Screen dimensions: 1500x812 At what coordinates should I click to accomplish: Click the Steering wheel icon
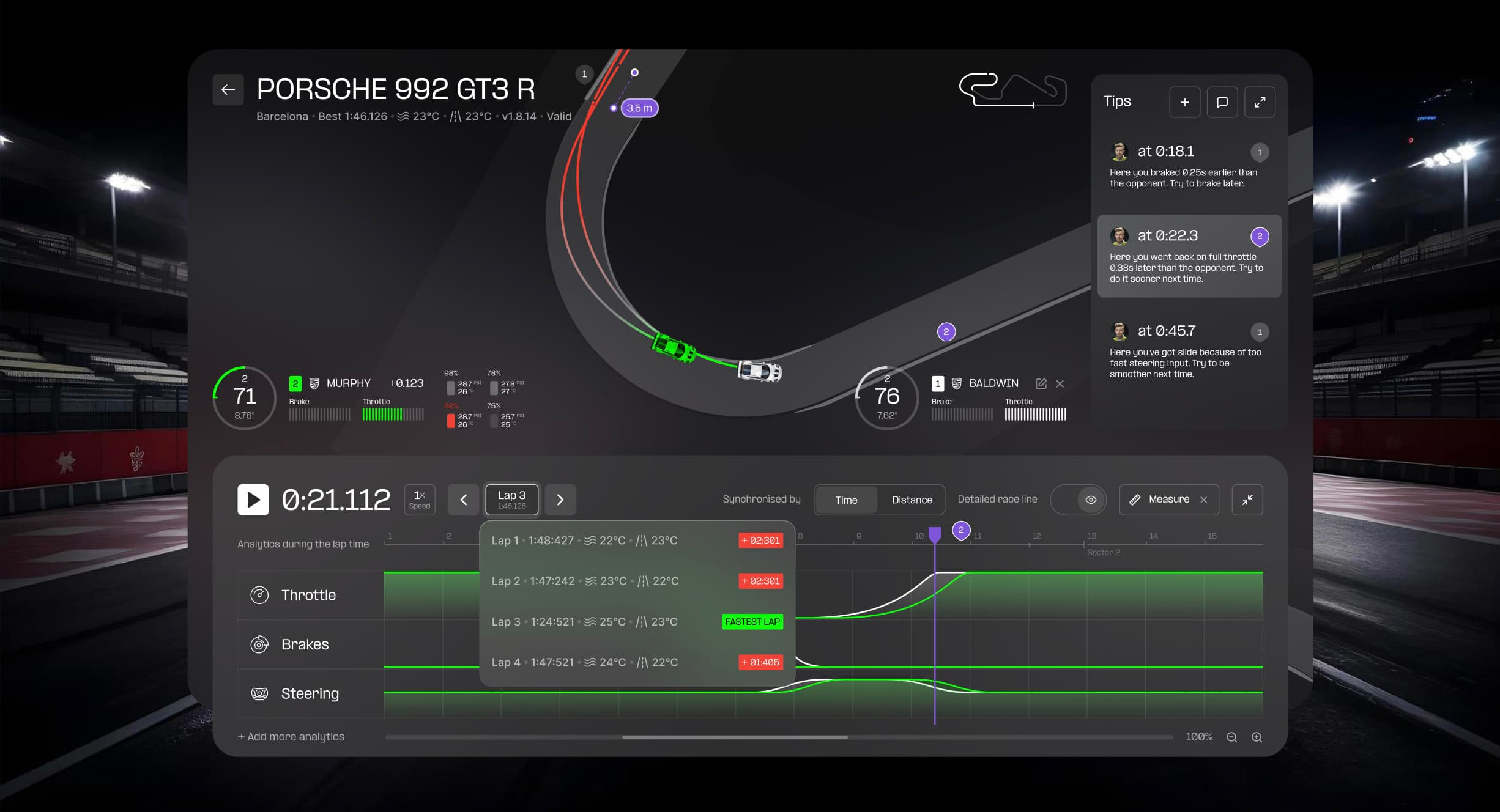[x=259, y=693]
